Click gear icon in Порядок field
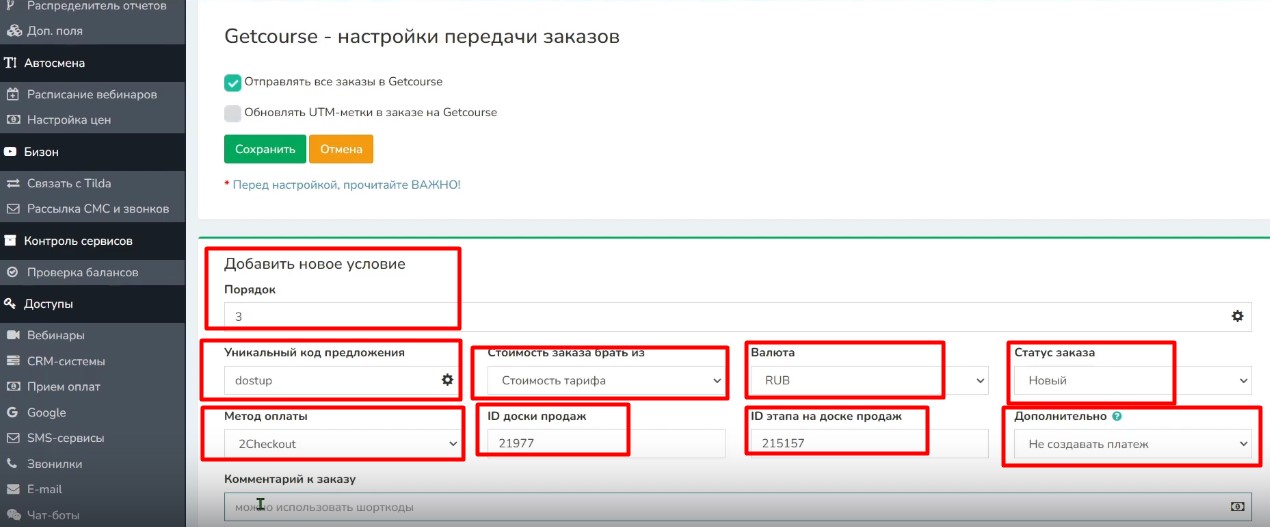This screenshot has height=527, width=1270. pos(1237,316)
